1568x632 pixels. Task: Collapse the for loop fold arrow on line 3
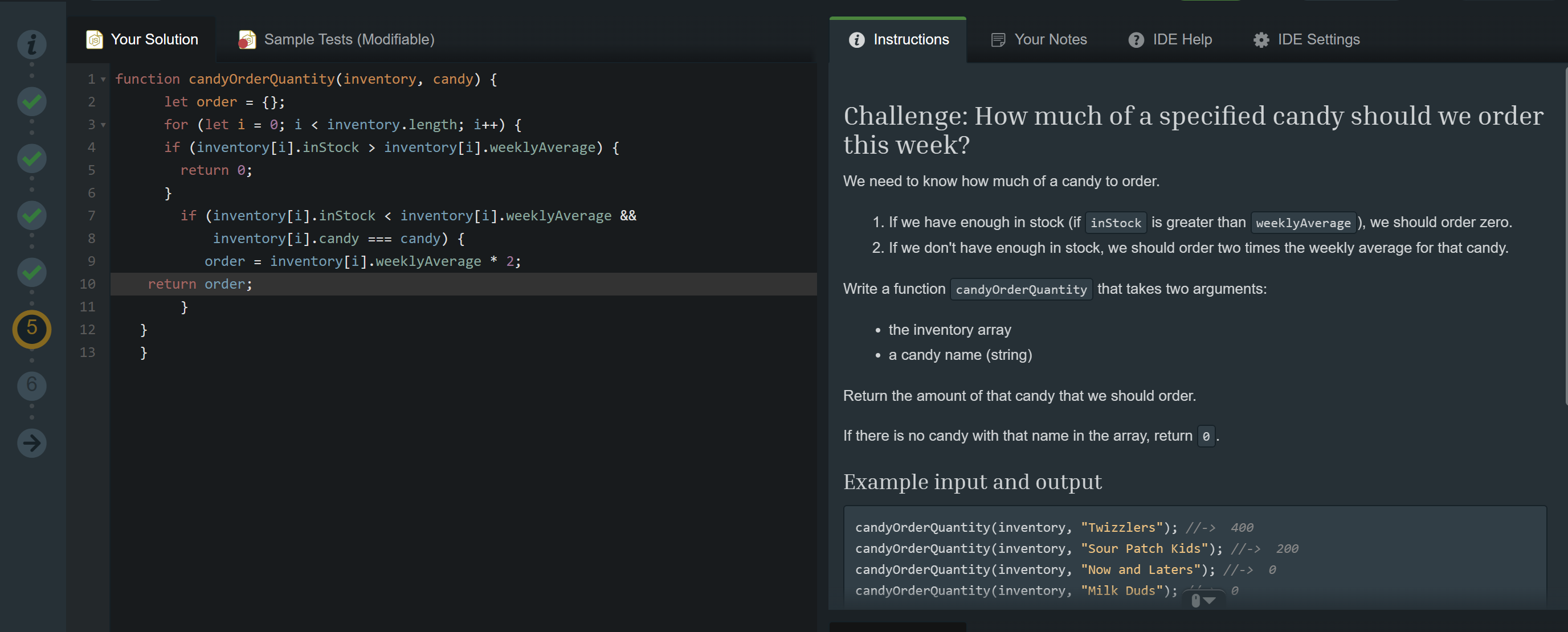[x=104, y=125]
